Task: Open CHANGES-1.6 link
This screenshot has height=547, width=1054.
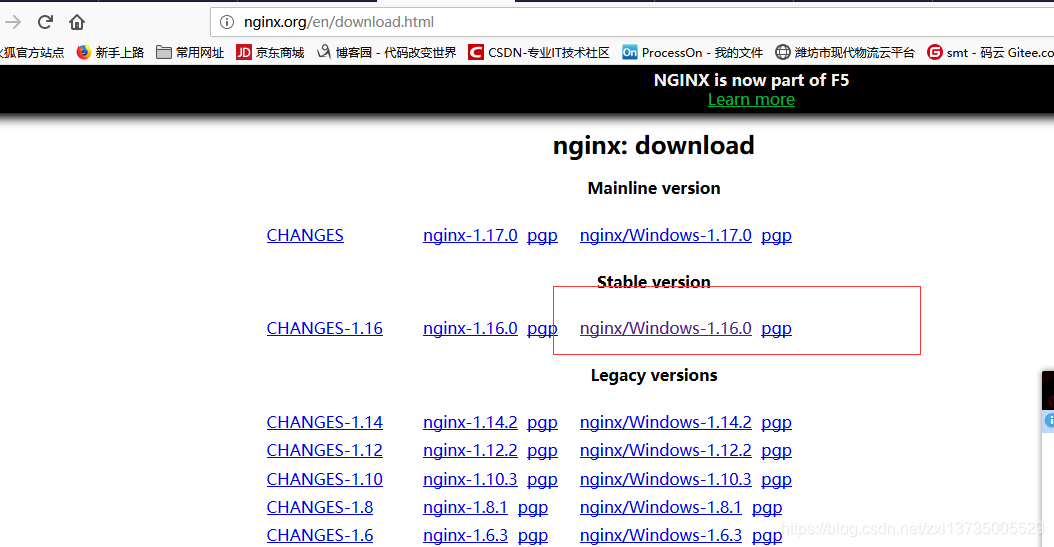Action: pyautogui.click(x=320, y=536)
